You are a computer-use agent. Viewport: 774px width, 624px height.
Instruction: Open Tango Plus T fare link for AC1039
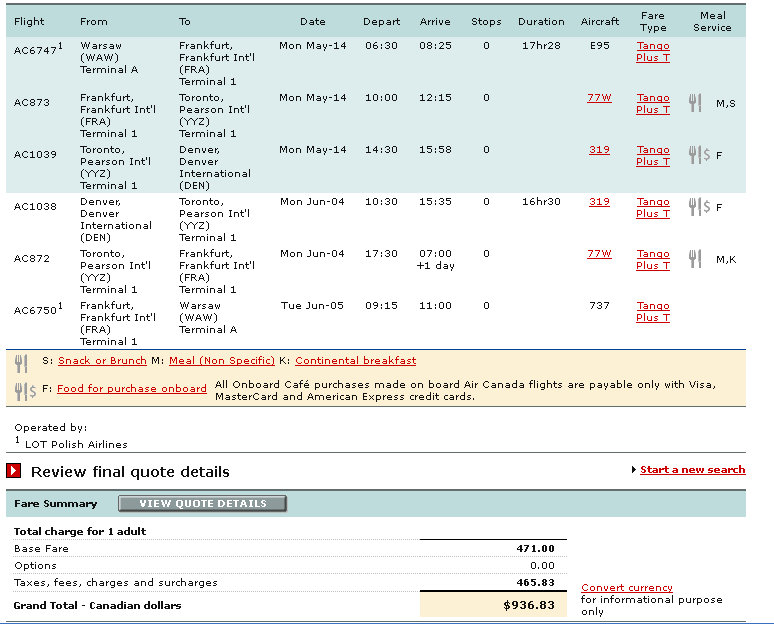click(x=653, y=155)
